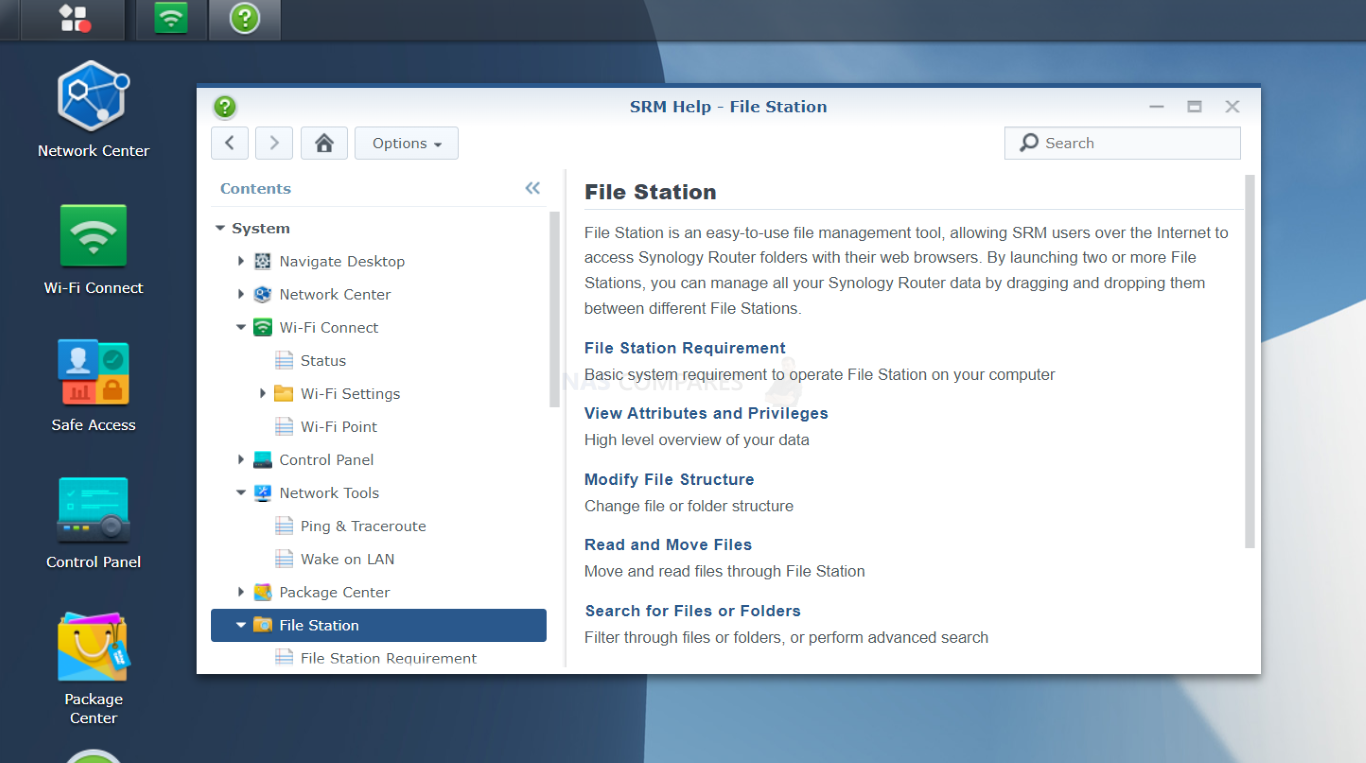Click the Navigate Desktop icon in the tree

pyautogui.click(x=263, y=261)
